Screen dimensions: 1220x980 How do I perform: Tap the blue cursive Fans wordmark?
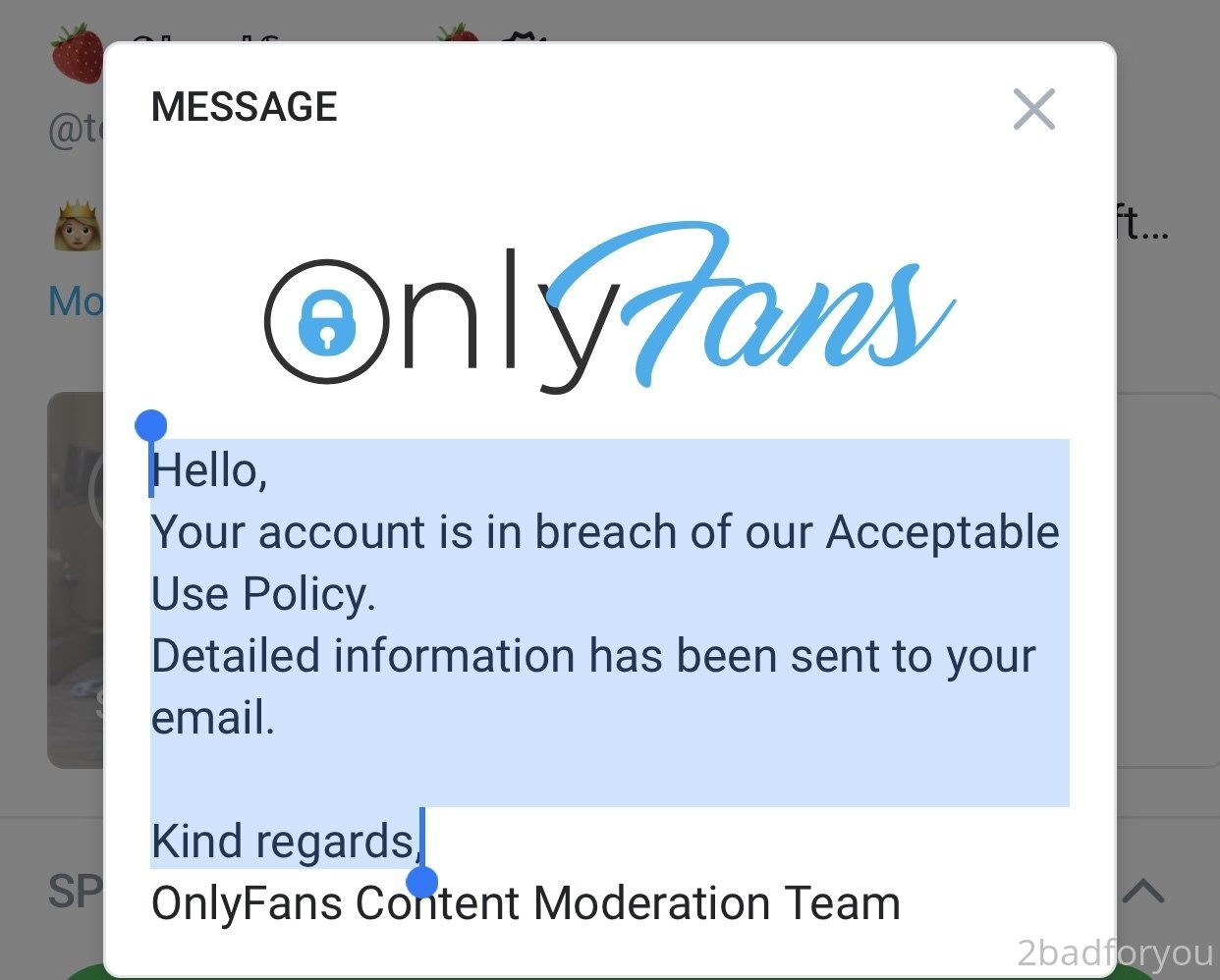tap(750, 306)
